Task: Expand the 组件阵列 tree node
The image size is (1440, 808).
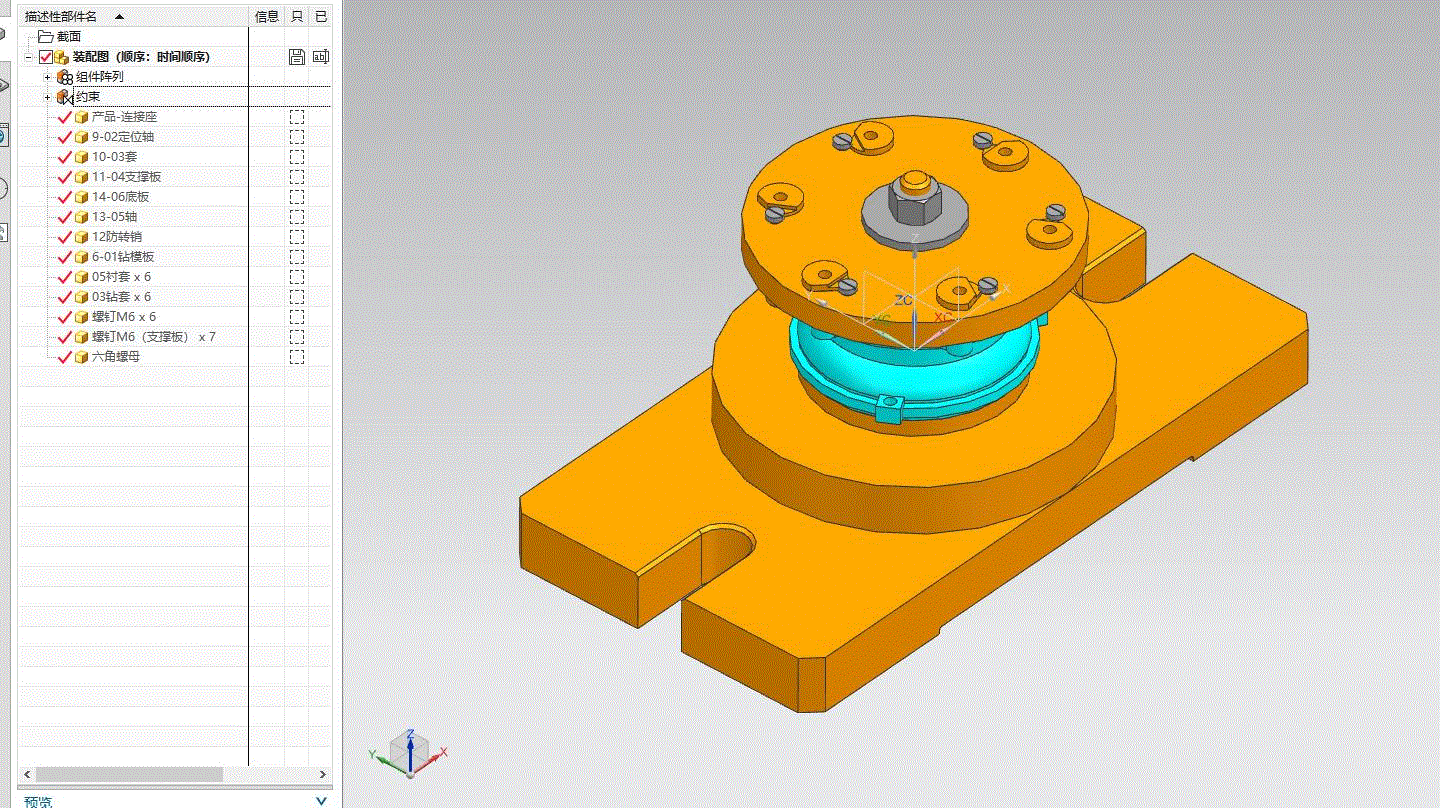Action: tap(47, 77)
